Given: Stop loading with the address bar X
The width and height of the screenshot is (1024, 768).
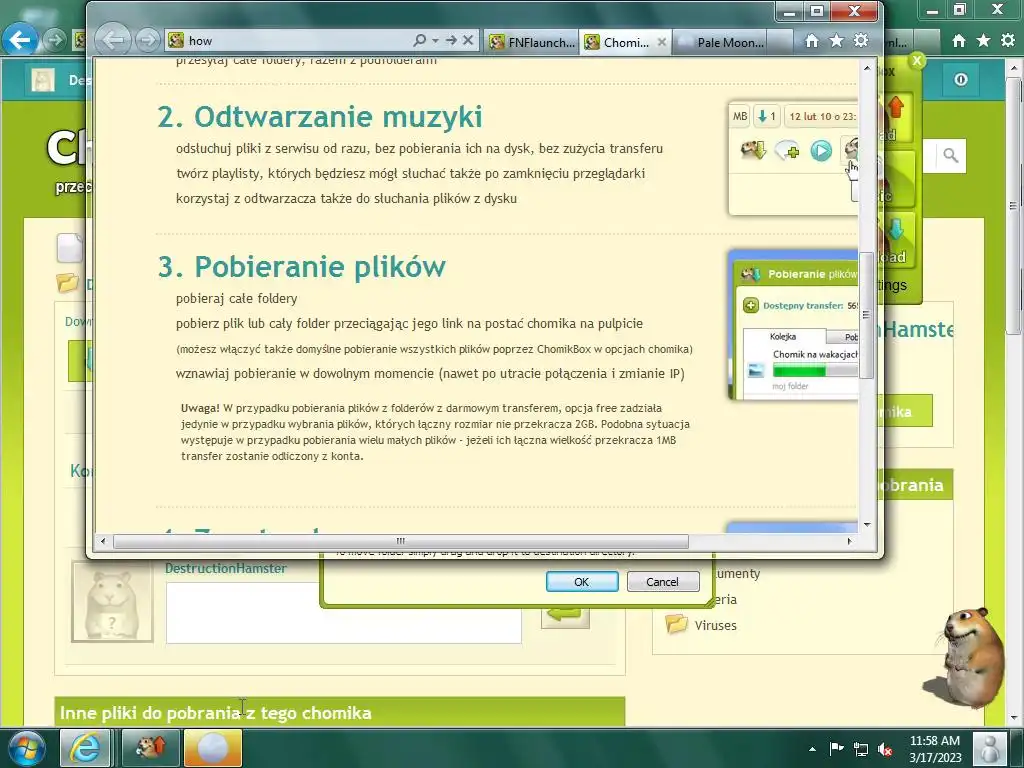Looking at the screenshot, I should [468, 40].
